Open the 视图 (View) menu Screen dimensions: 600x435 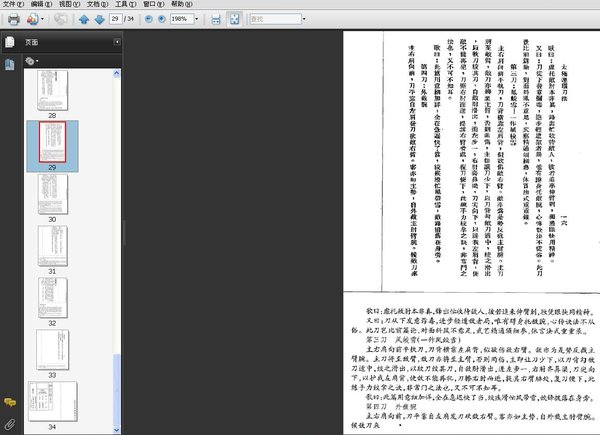69,4
